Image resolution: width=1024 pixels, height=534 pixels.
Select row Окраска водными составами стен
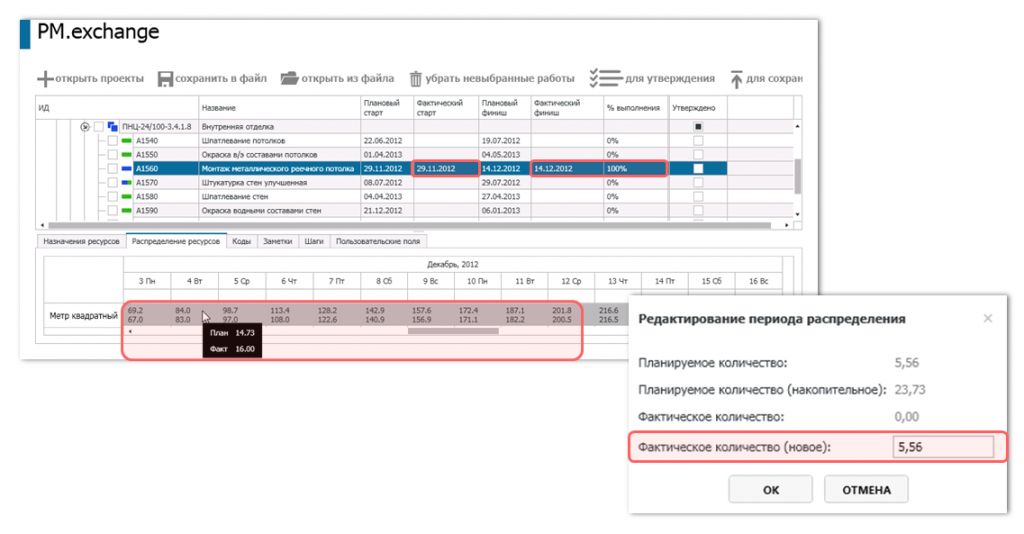pos(280,211)
